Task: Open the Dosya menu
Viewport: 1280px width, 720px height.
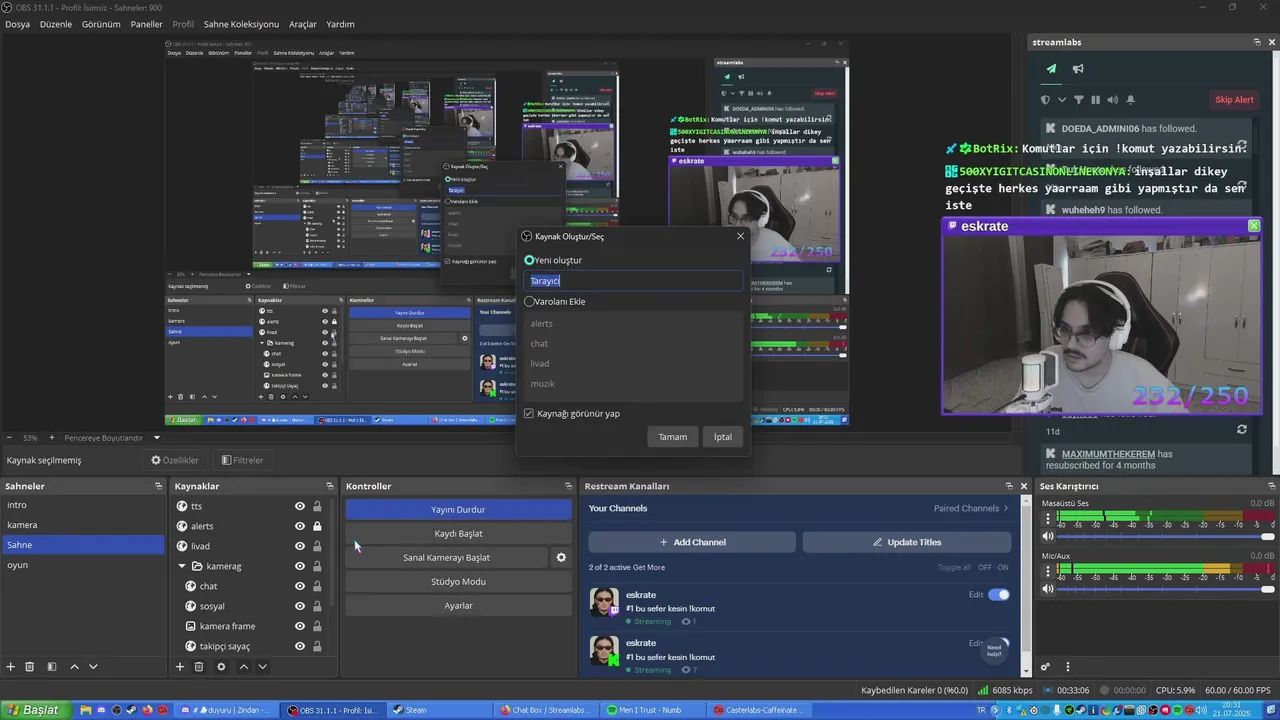Action: [x=17, y=24]
